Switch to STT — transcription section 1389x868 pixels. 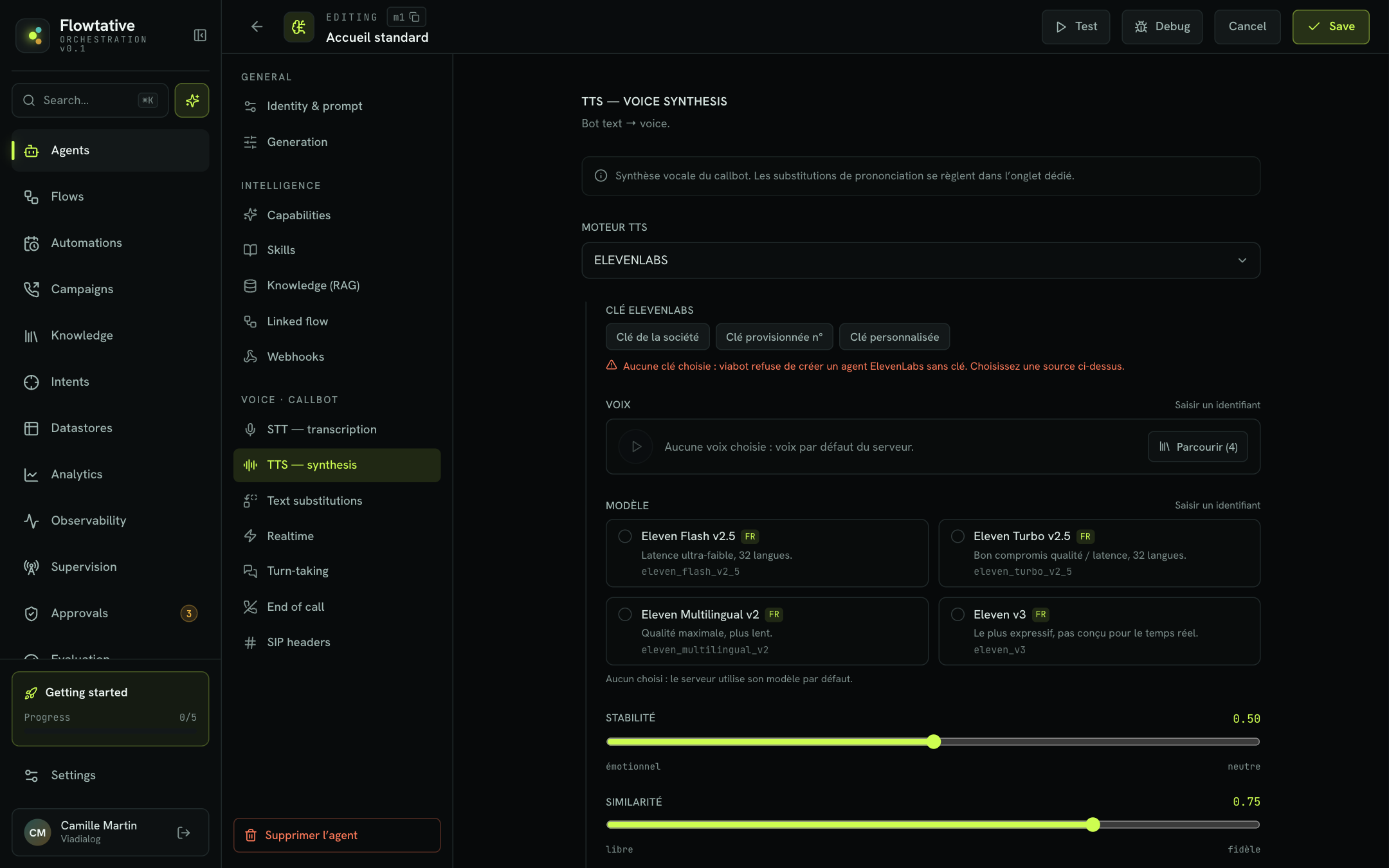(337, 429)
